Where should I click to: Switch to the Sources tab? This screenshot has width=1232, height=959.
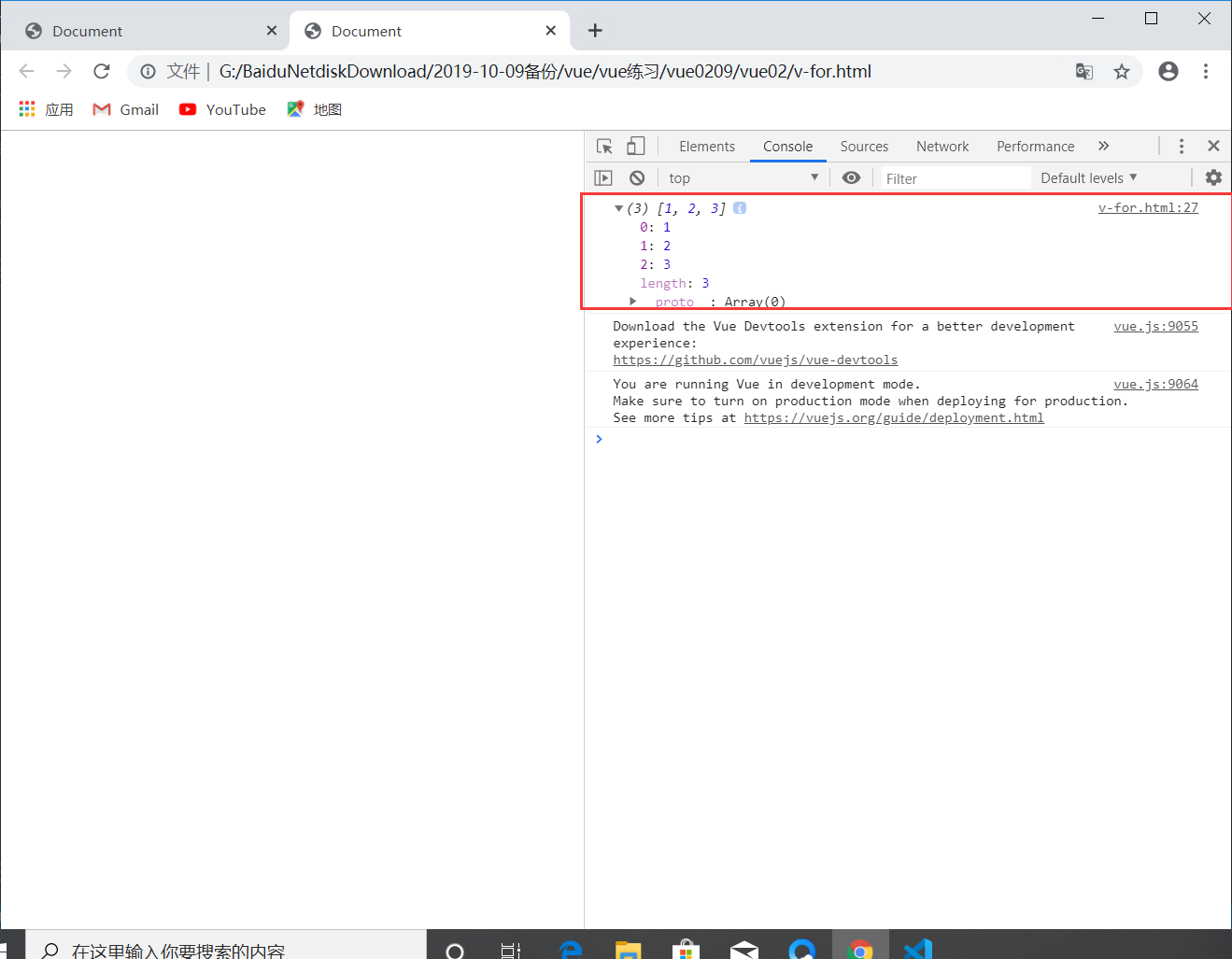864,146
